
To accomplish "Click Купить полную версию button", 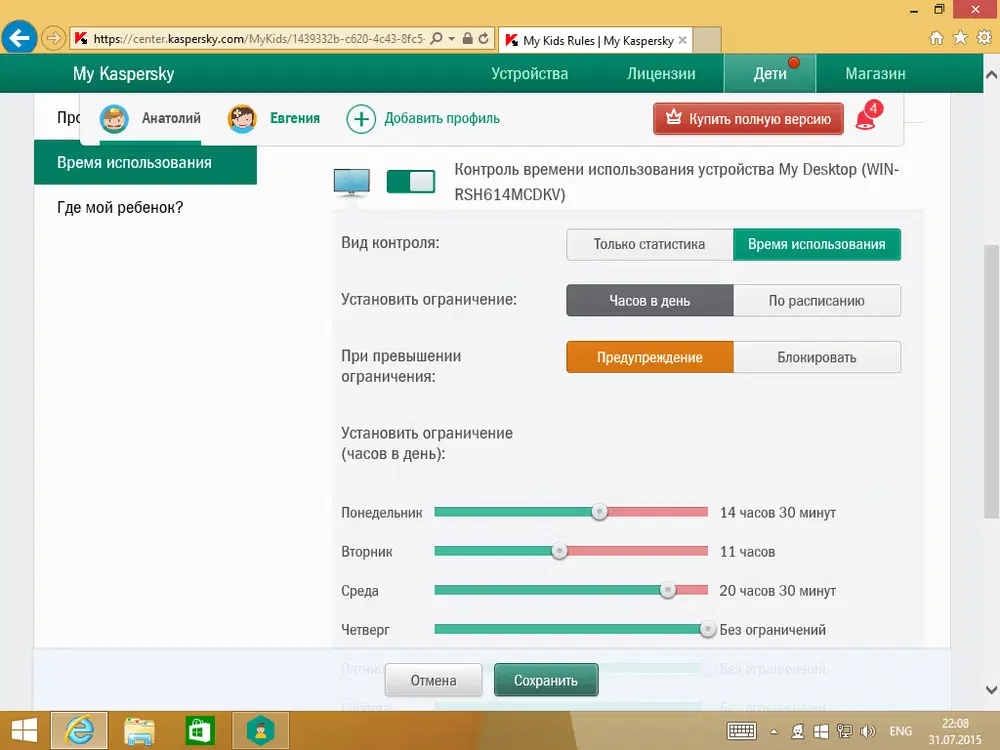I will click(x=748, y=119).
